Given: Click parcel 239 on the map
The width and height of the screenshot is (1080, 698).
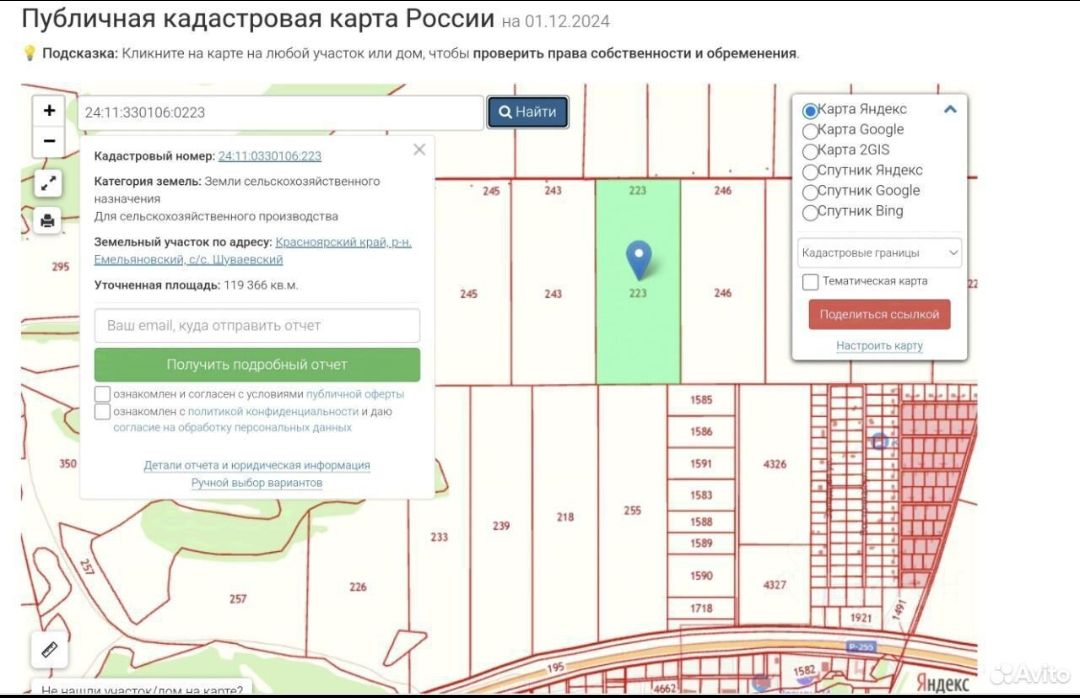Looking at the screenshot, I should point(501,526).
